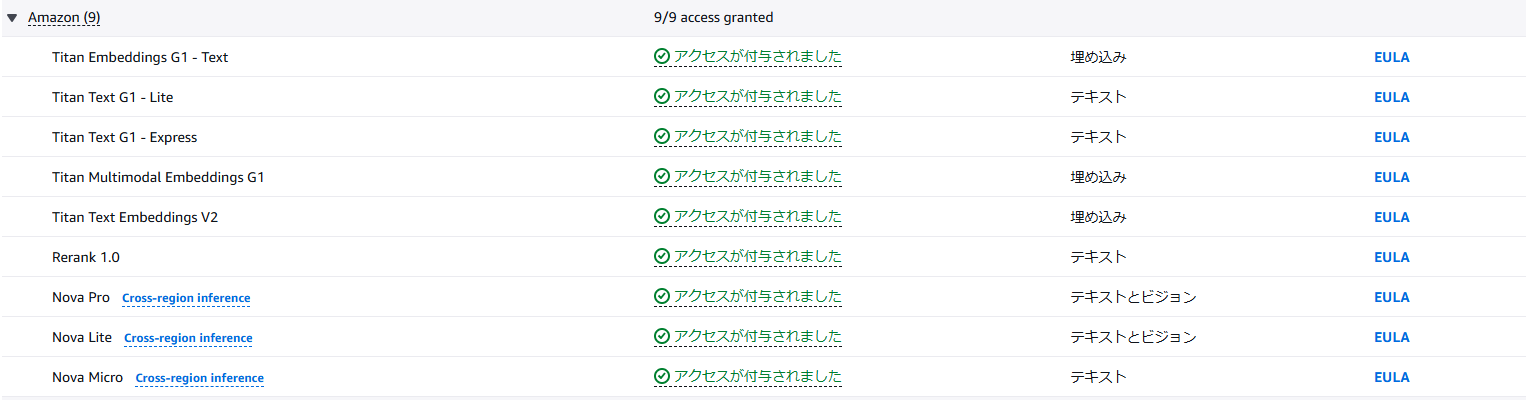The width and height of the screenshot is (1526, 400).
Task: Open EULA for Titan Text G1 - Express
Action: 1391,137
